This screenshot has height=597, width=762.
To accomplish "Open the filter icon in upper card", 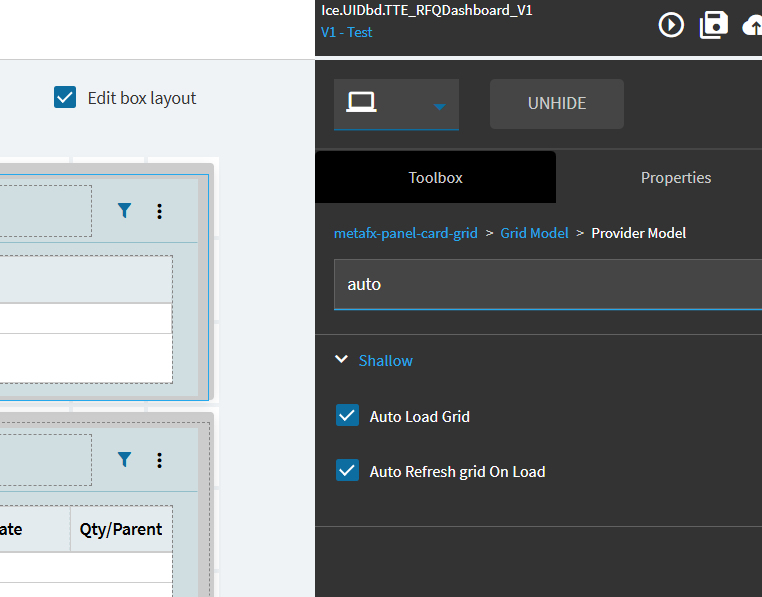I will pos(124,211).
